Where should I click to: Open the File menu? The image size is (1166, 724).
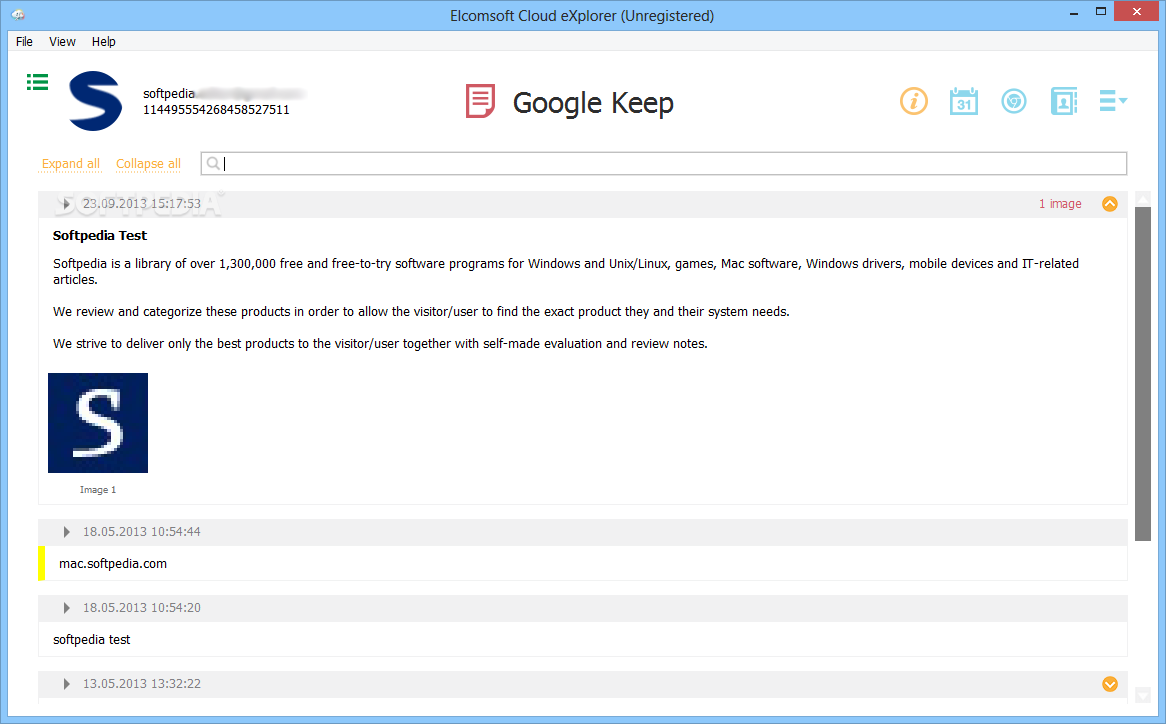click(25, 42)
